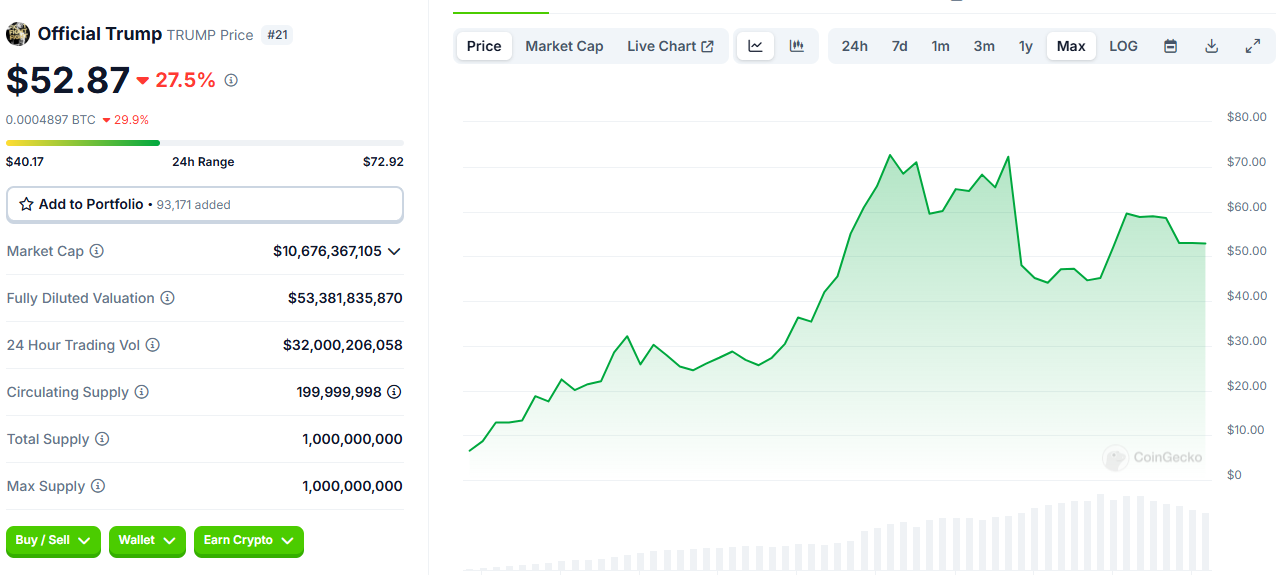The width and height of the screenshot is (1279, 575).
Task: Click the $53,381,835,870 valuation value
Action: coord(345,298)
